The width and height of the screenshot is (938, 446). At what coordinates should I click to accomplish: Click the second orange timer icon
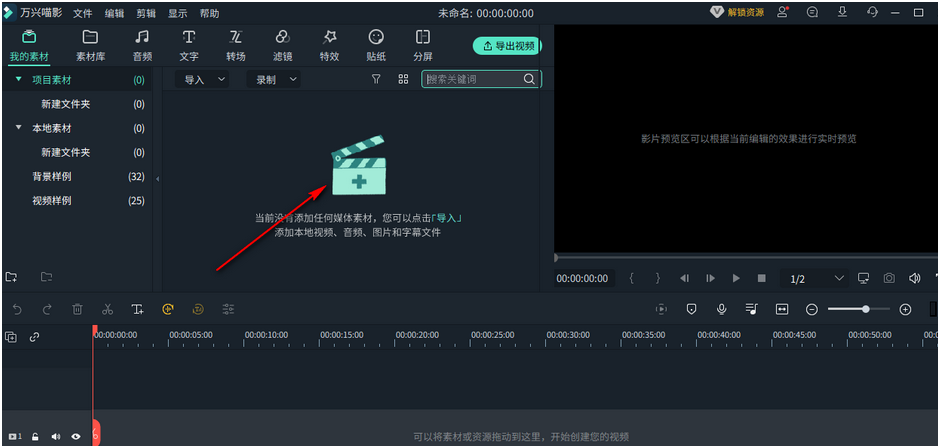198,309
